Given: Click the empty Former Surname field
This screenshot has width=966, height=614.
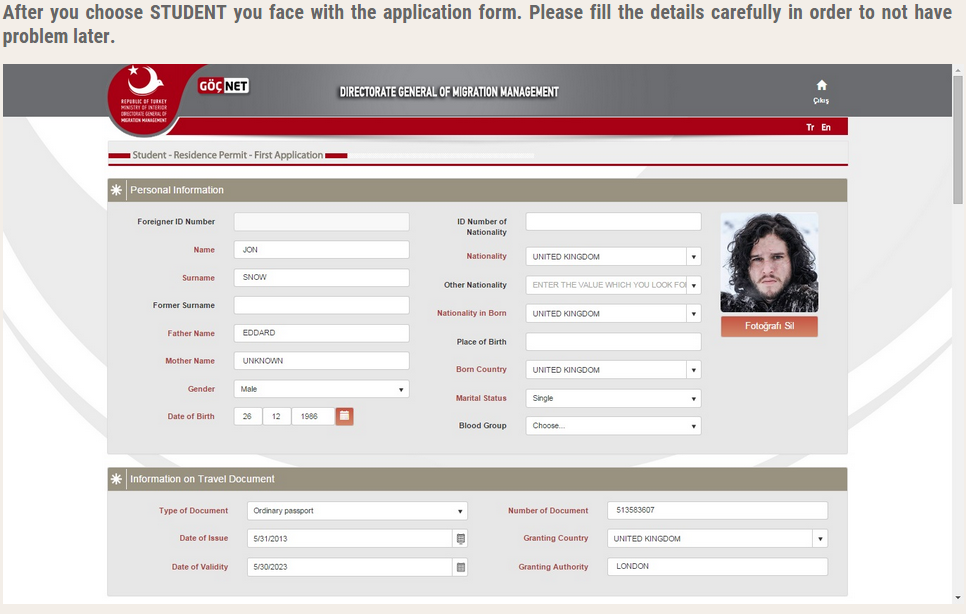Looking at the screenshot, I should tap(322, 305).
